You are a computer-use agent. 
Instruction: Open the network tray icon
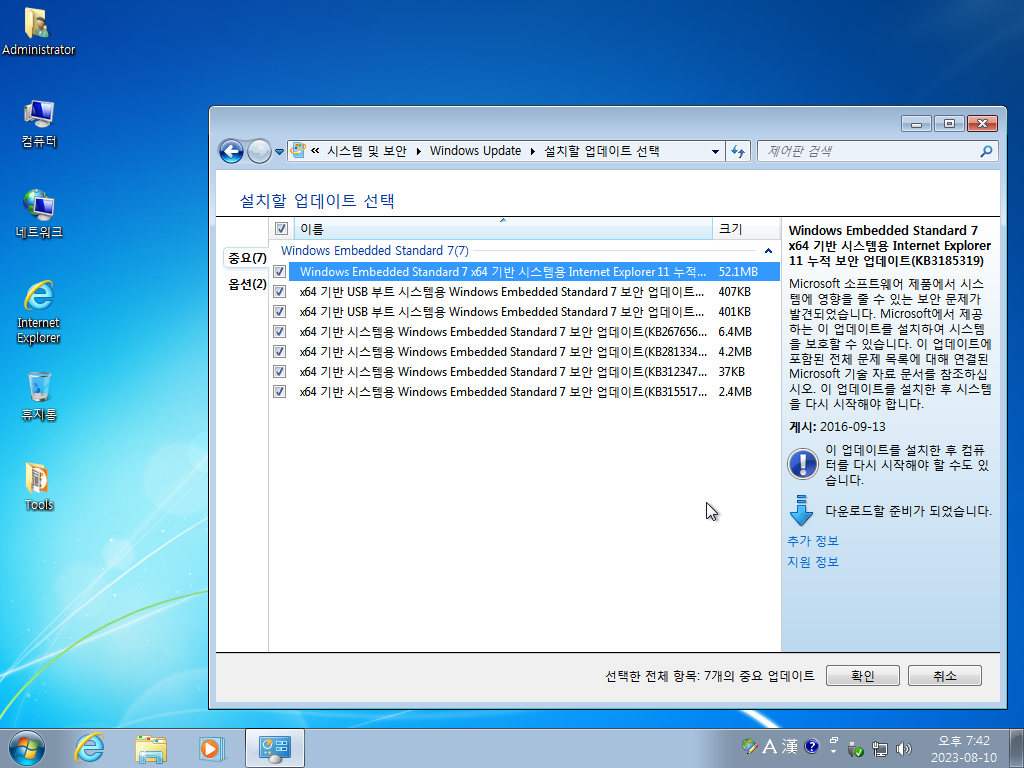pos(880,749)
